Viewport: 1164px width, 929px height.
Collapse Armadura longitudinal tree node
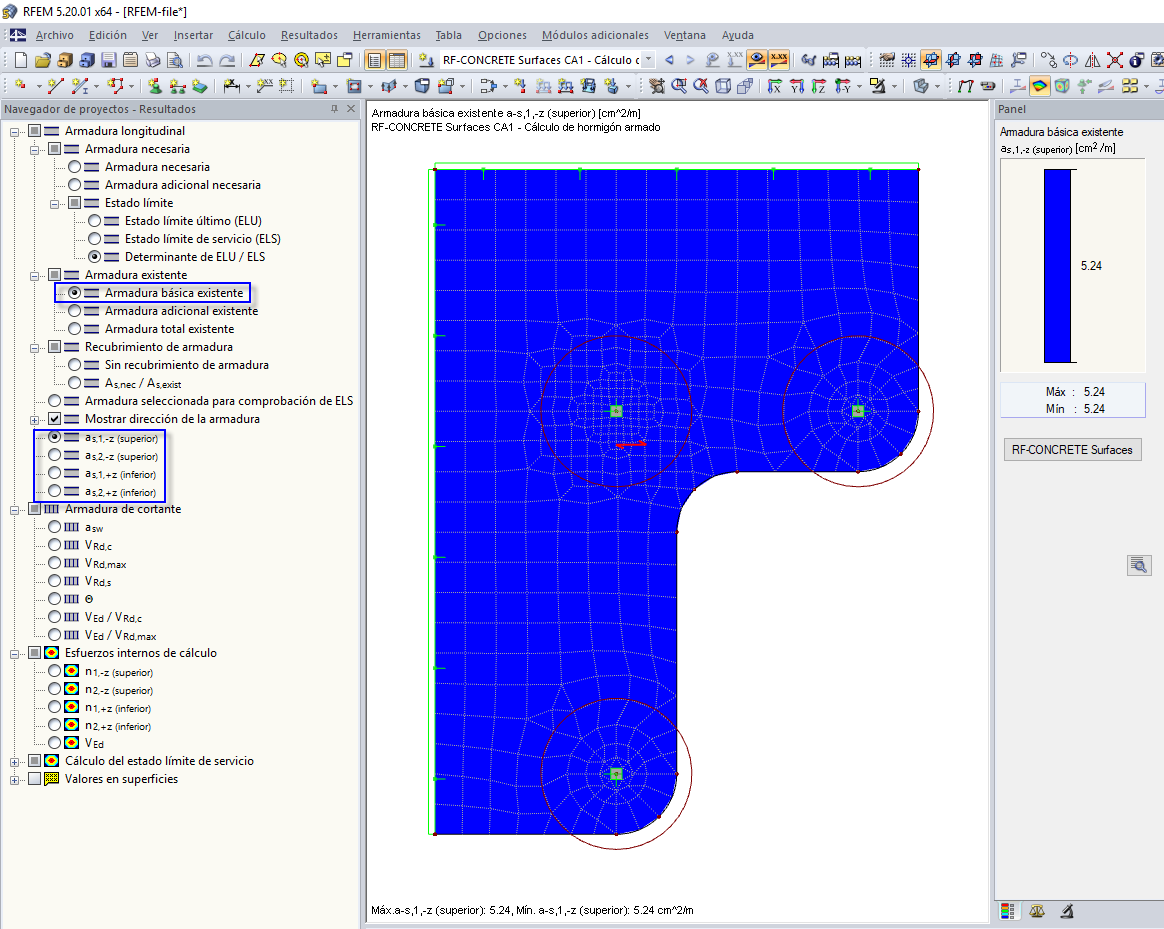[14, 132]
